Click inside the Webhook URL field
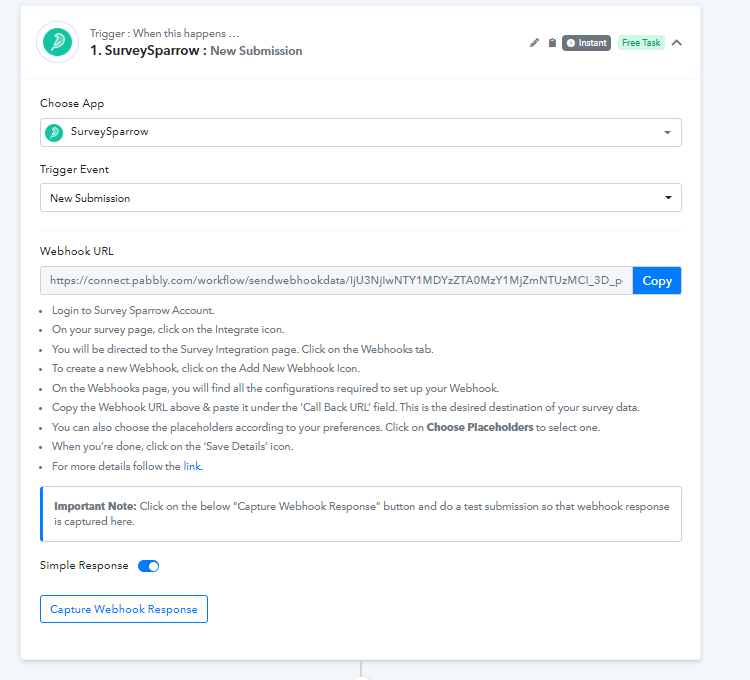This screenshot has height=680, width=750. (336, 281)
